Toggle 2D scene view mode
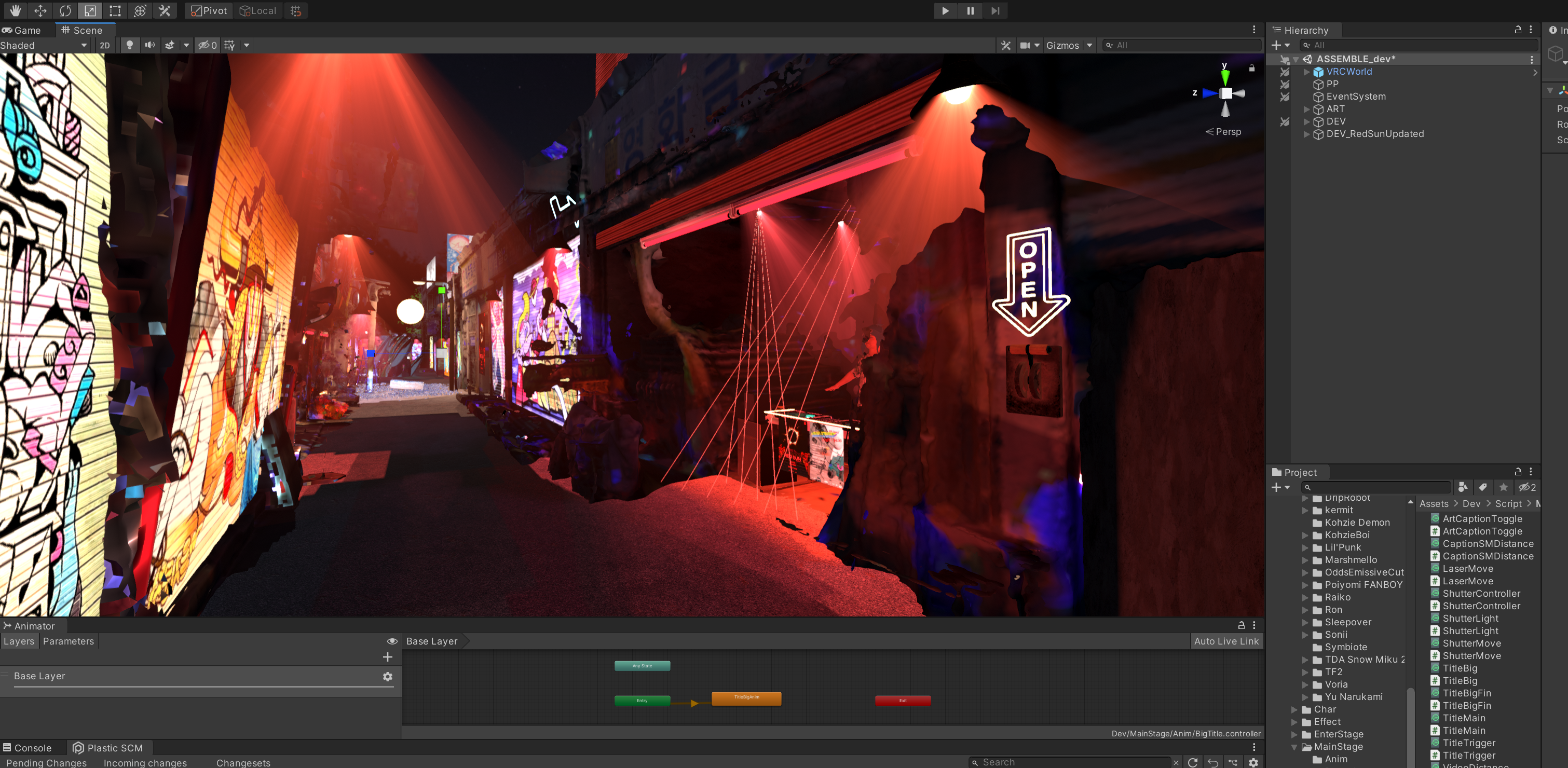The image size is (1568, 768). coord(105,45)
